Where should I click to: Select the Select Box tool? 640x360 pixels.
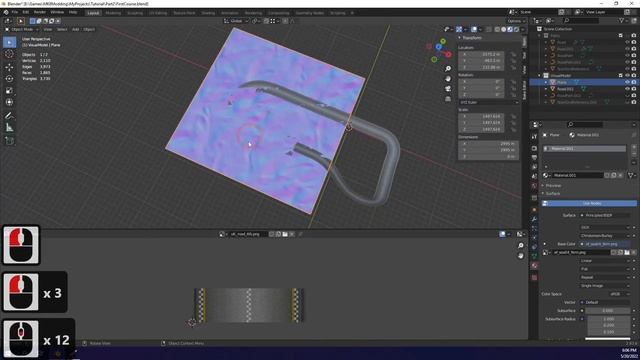click(9, 42)
